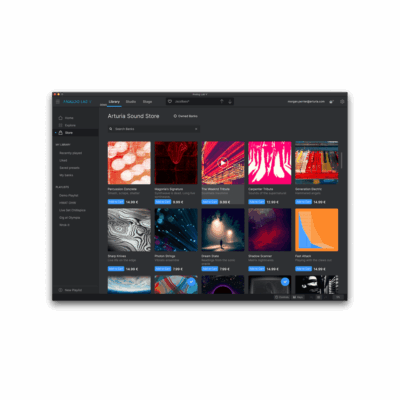Image resolution: width=400 pixels, height=400 pixels.
Task: Clear the search with the X icon
Action: [196, 129]
